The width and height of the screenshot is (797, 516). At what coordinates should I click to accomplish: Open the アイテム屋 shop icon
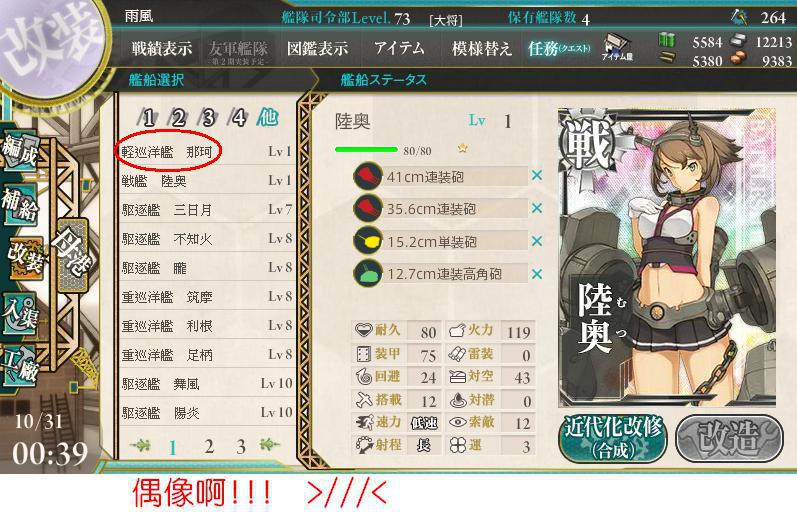click(x=617, y=47)
